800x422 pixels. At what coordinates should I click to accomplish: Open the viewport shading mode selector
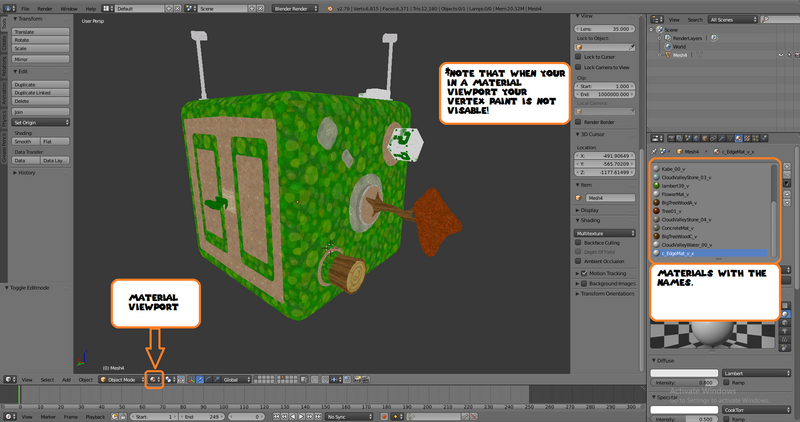[155, 380]
